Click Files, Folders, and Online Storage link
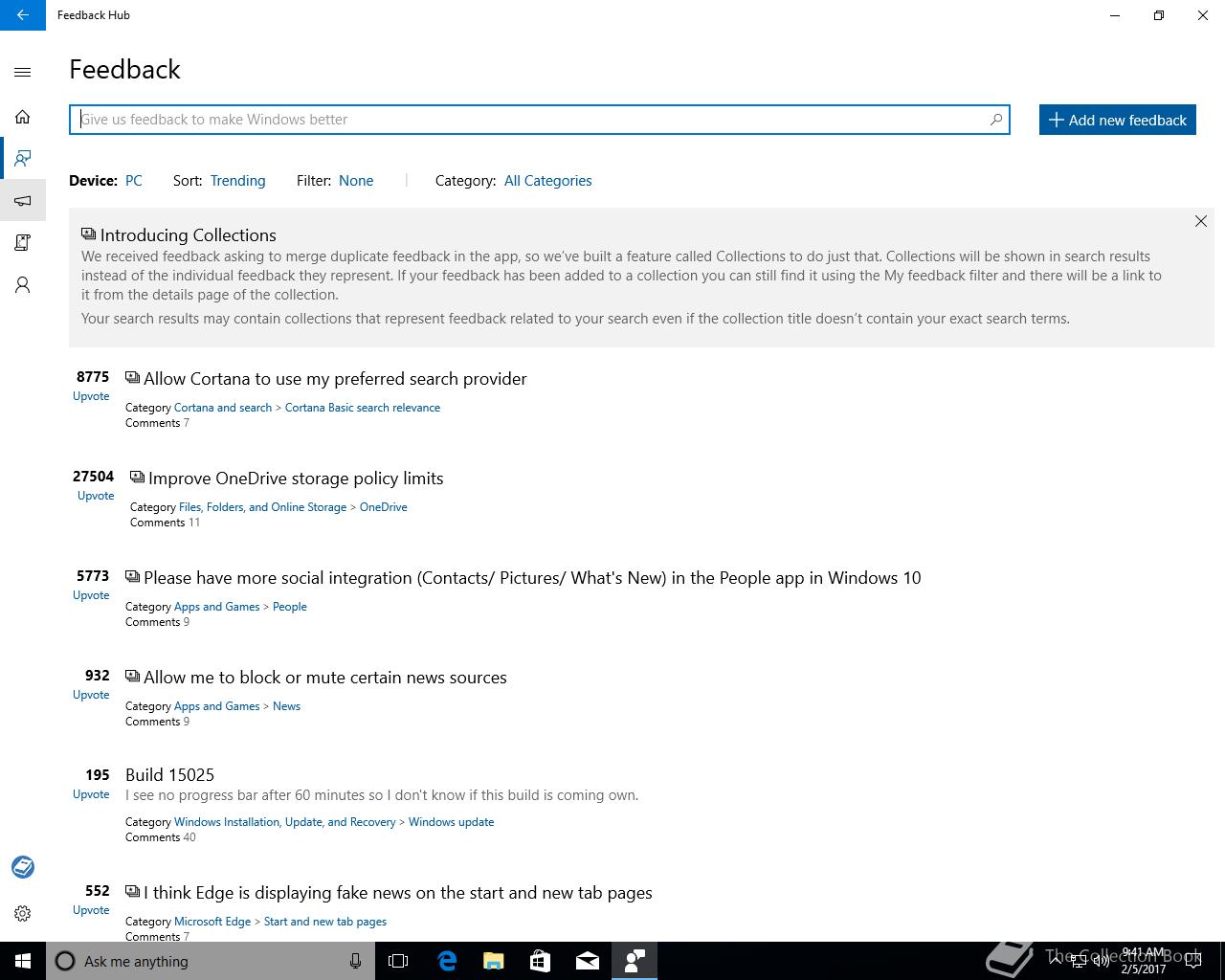The height and width of the screenshot is (980, 1225). point(262,507)
